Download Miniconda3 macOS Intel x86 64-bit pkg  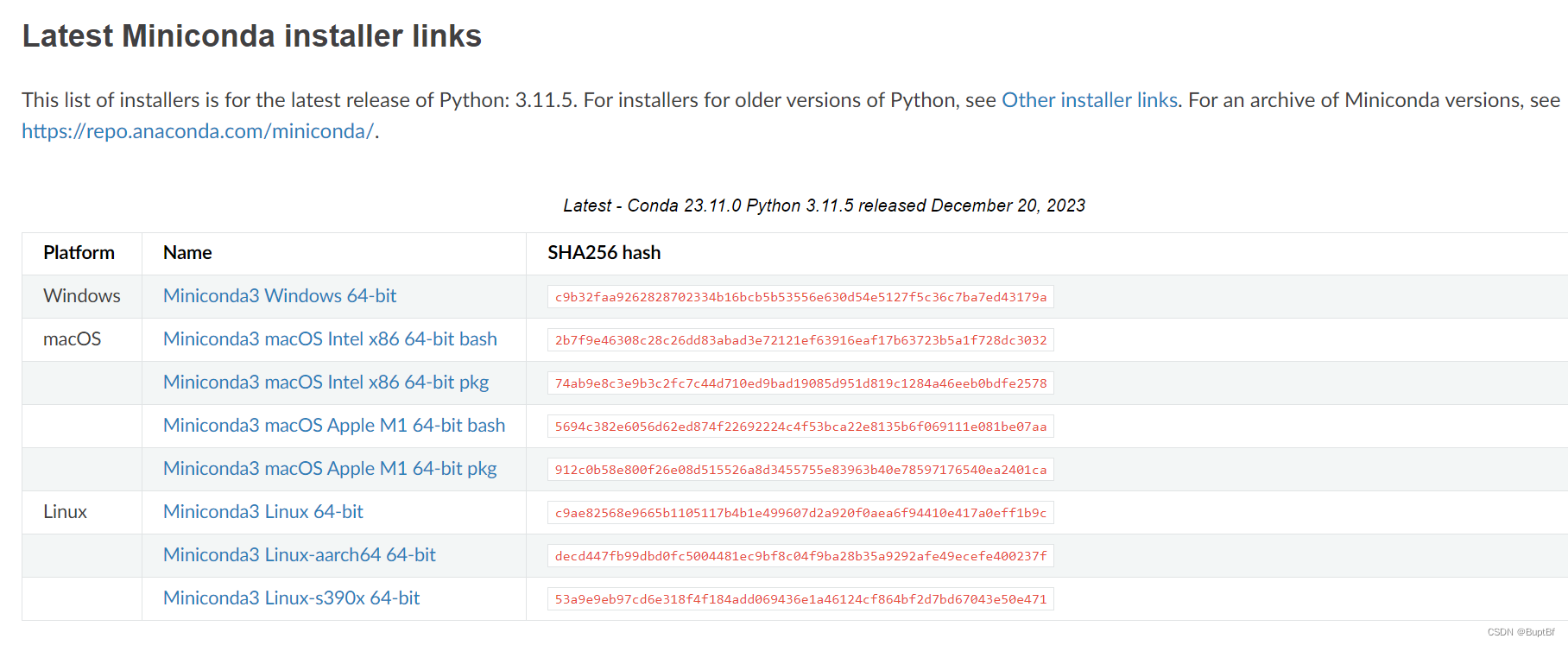click(x=326, y=382)
